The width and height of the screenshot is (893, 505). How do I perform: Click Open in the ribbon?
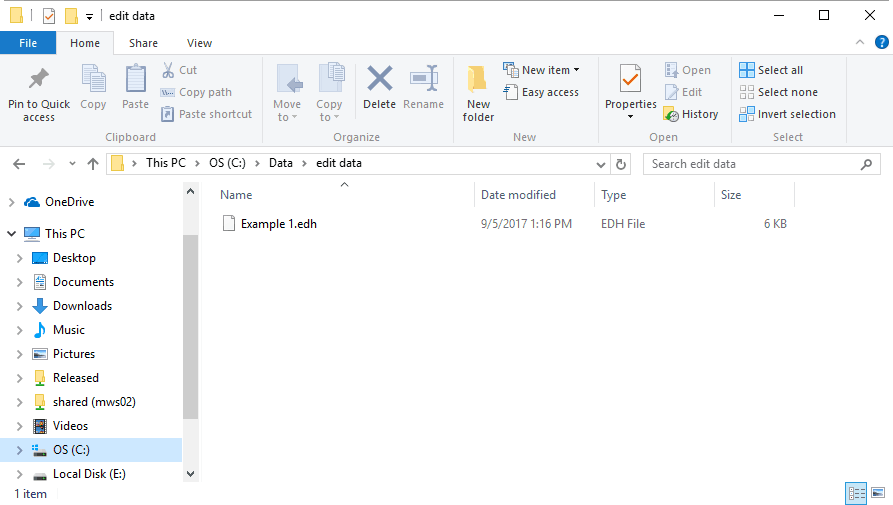pos(687,70)
